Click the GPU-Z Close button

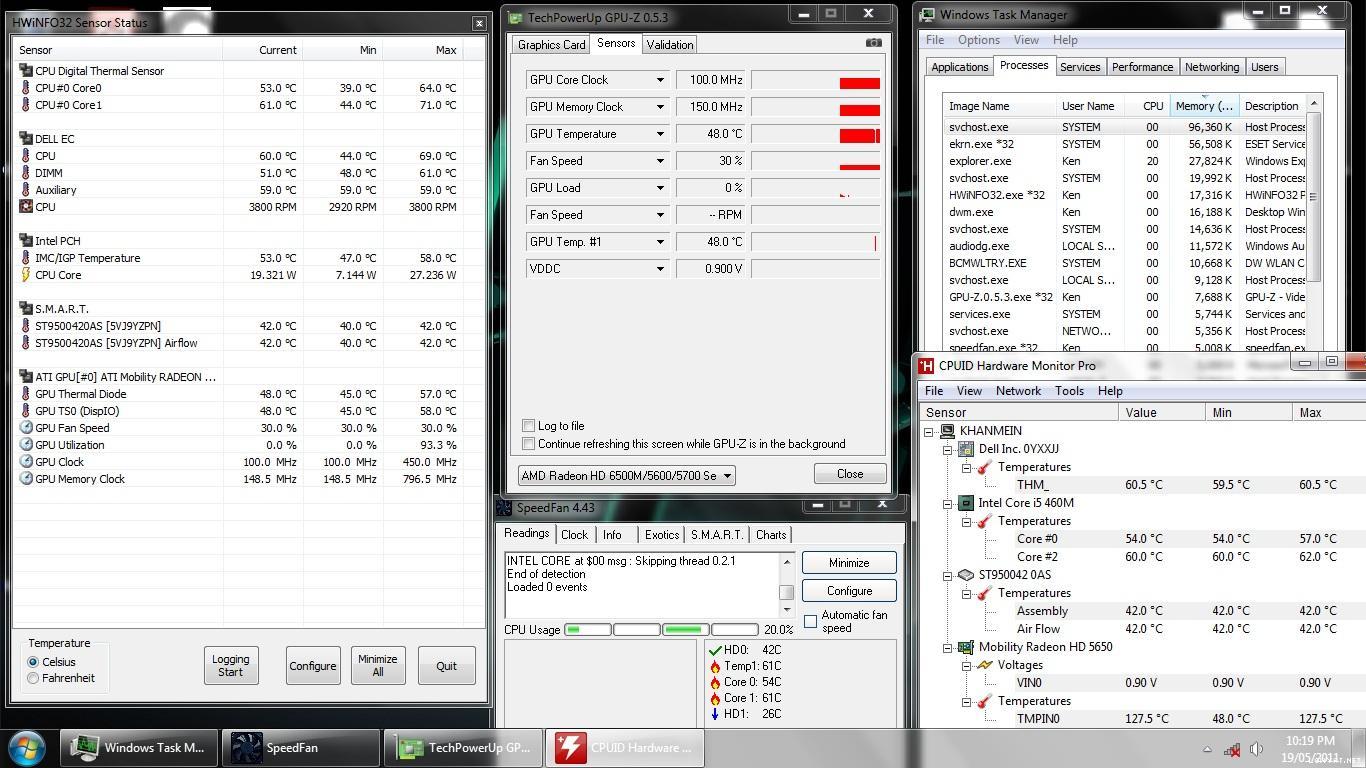coord(850,474)
